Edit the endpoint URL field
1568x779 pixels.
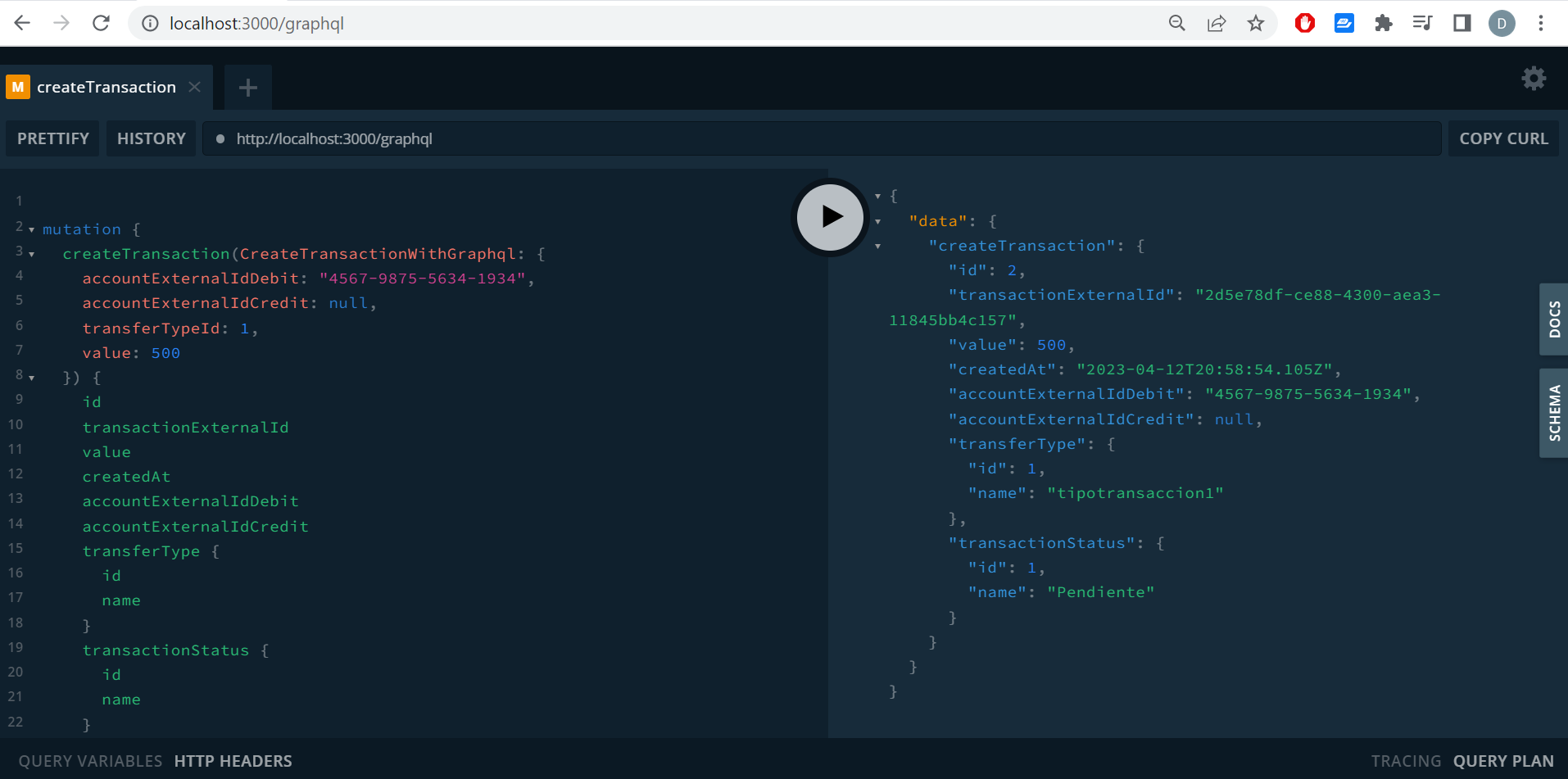pyautogui.click(x=822, y=138)
